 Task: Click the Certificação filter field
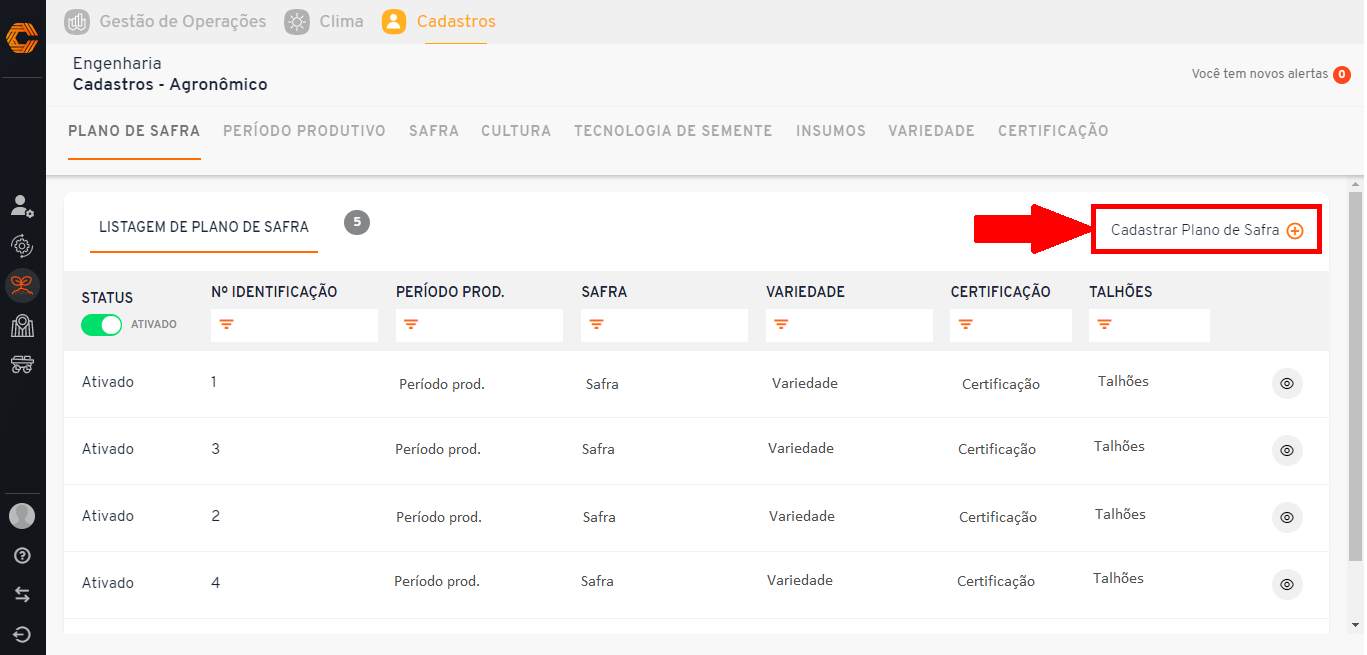(1011, 325)
